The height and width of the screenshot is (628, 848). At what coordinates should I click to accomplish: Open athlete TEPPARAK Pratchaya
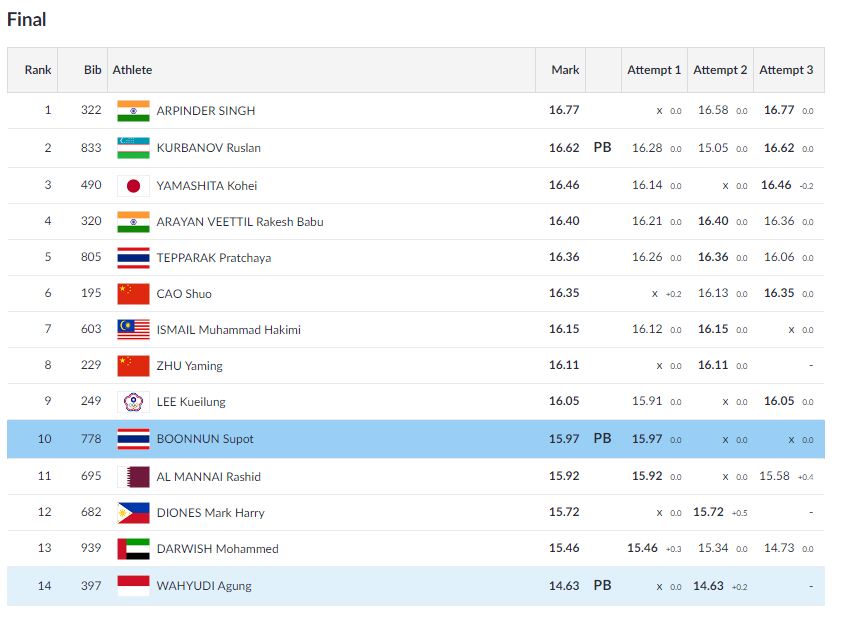point(214,258)
